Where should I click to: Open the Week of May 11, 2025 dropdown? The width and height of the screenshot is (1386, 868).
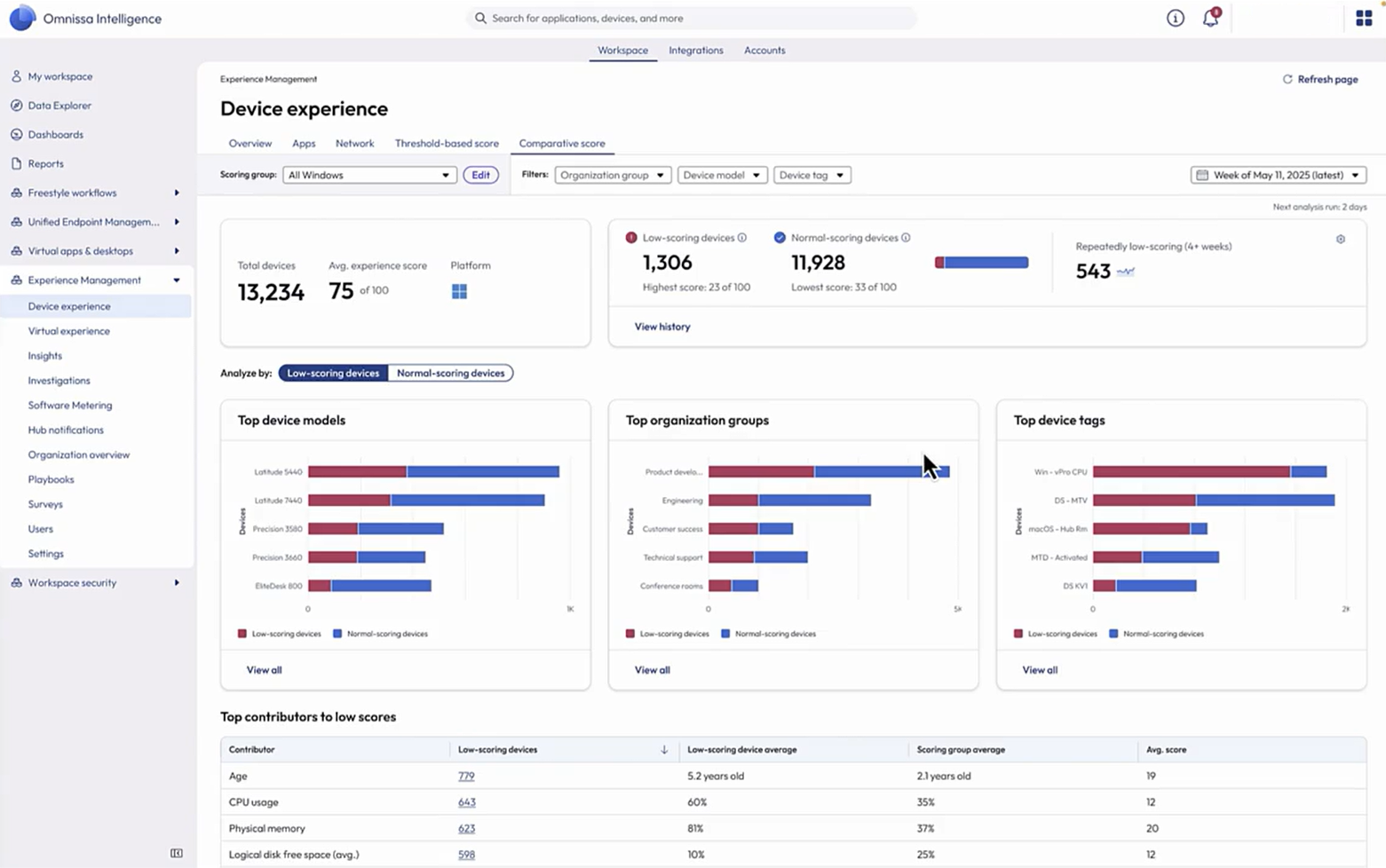[x=1279, y=175]
